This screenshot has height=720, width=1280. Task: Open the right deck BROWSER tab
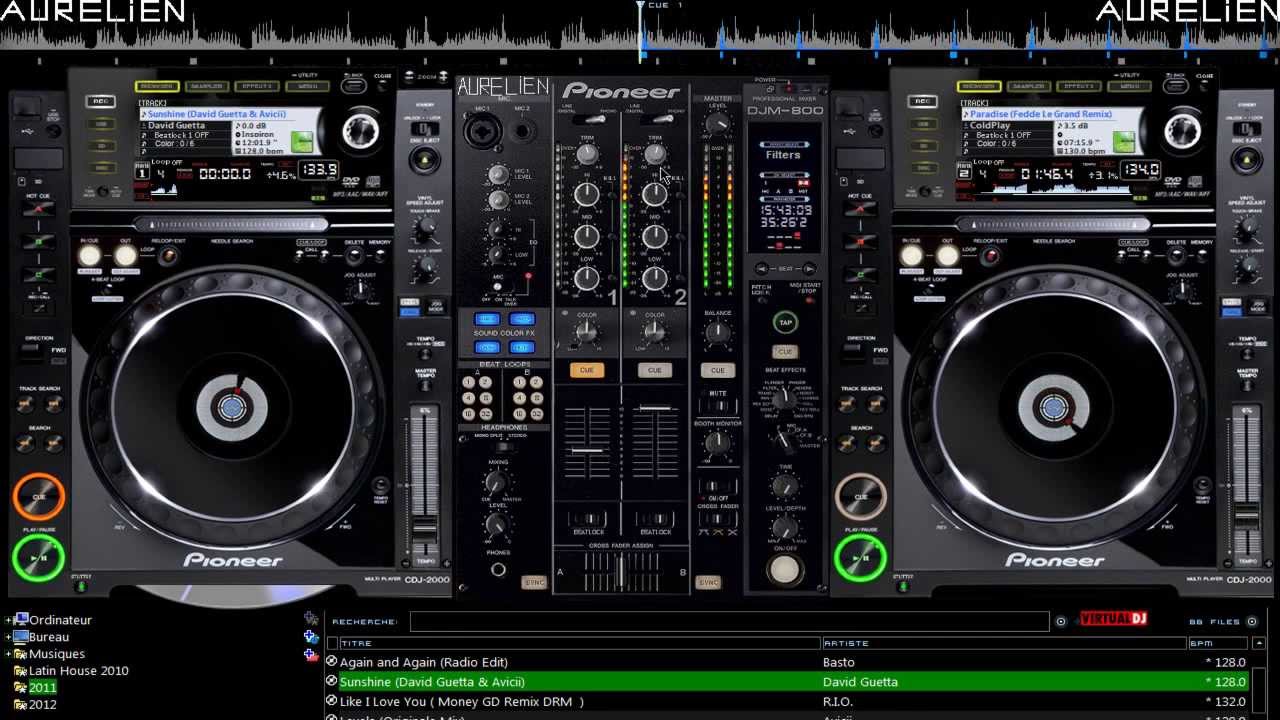point(979,87)
